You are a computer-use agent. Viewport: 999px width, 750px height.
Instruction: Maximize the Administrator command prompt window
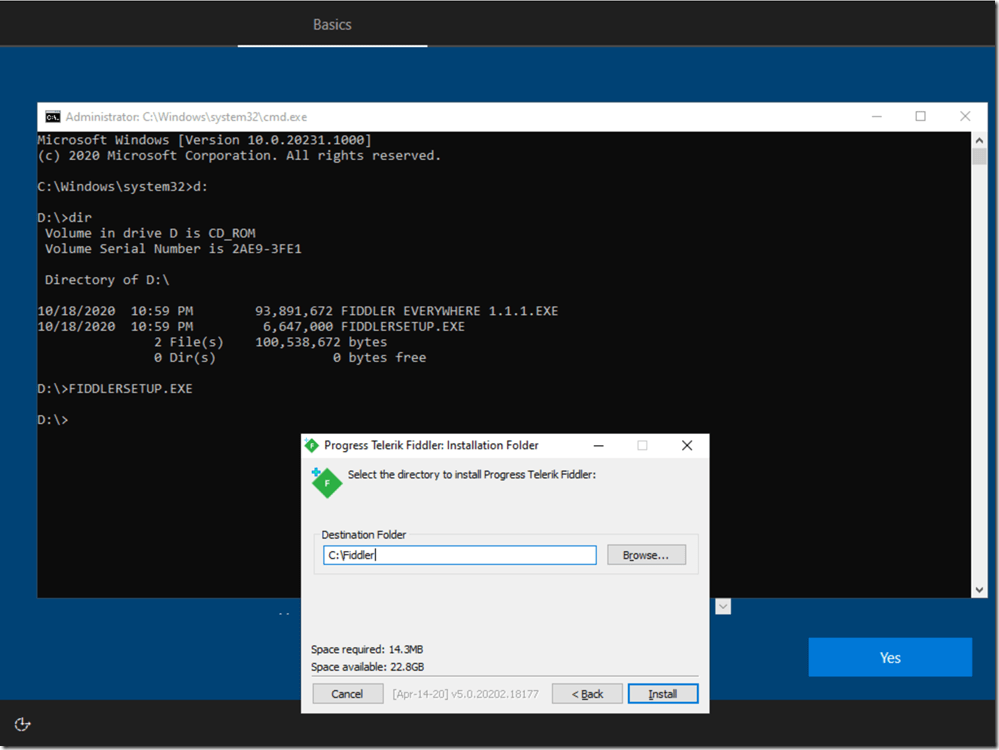(x=920, y=116)
